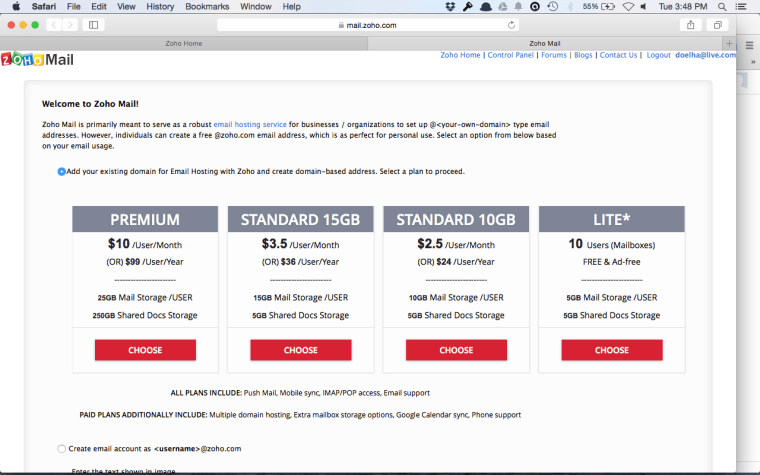Click the STANDARD 15GB plan header
Screen dimensions: 760x475
[301, 219]
